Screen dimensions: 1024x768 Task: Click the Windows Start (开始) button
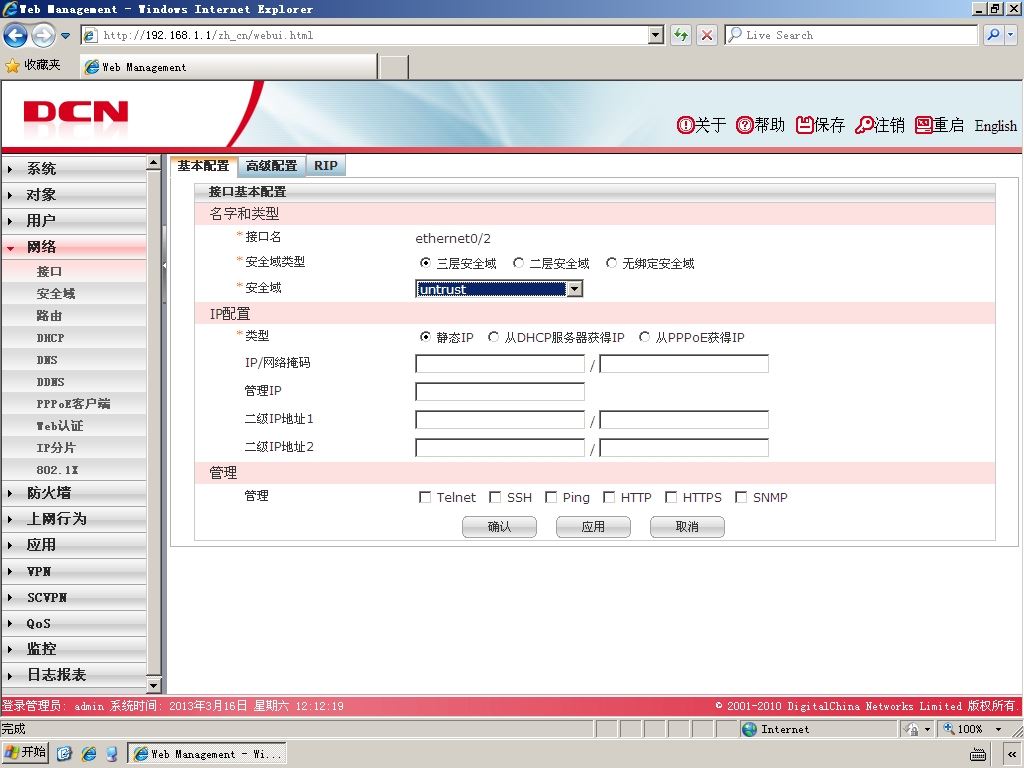[25, 752]
